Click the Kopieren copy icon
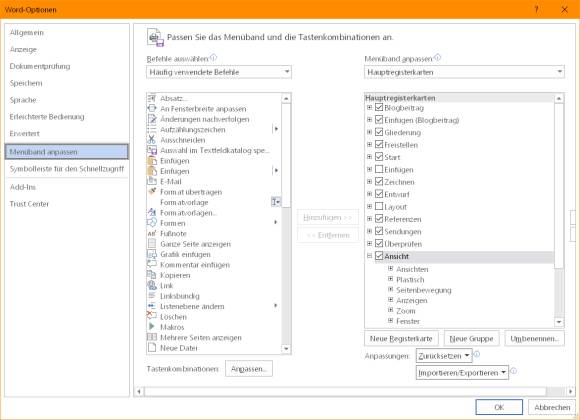This screenshot has width=580, height=420. coord(152,275)
